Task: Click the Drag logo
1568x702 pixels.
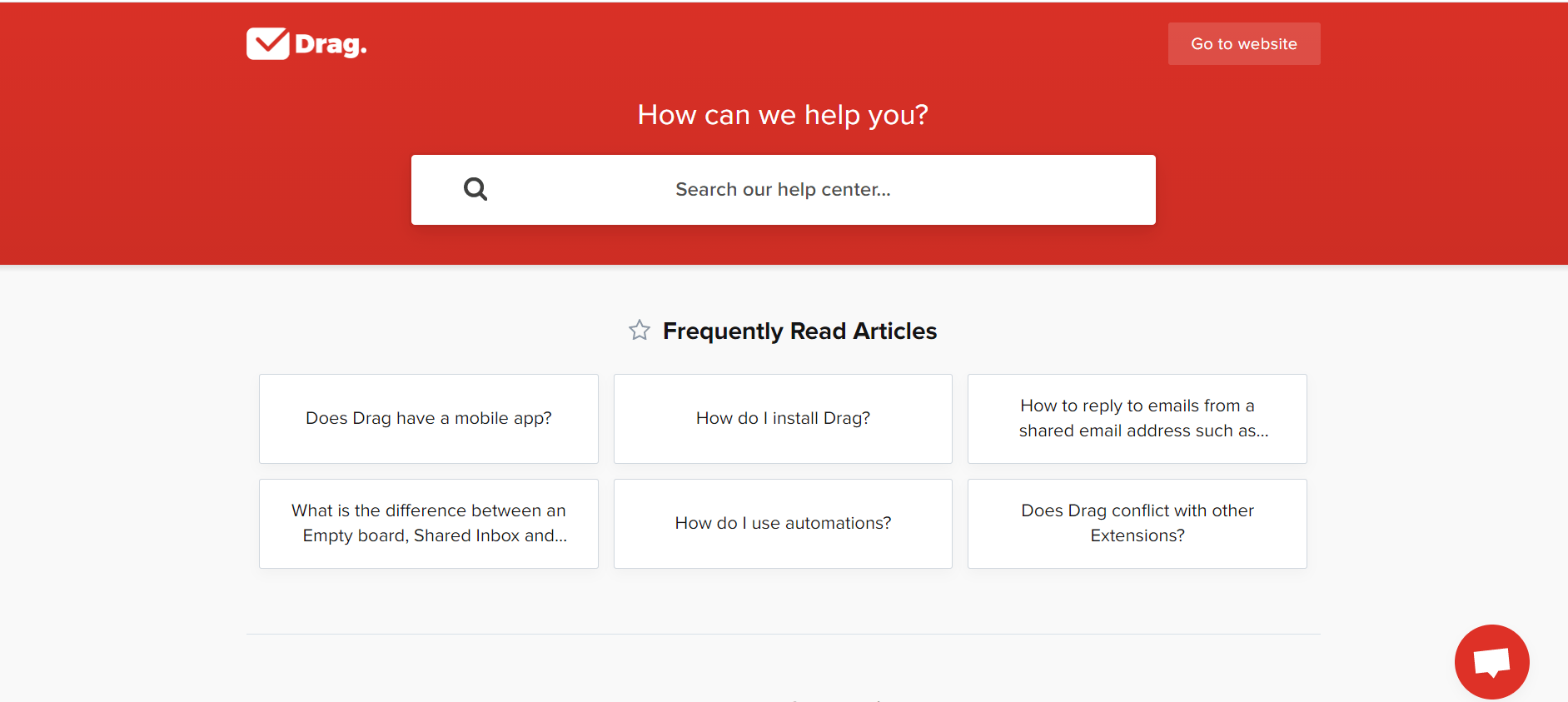Action: (306, 44)
